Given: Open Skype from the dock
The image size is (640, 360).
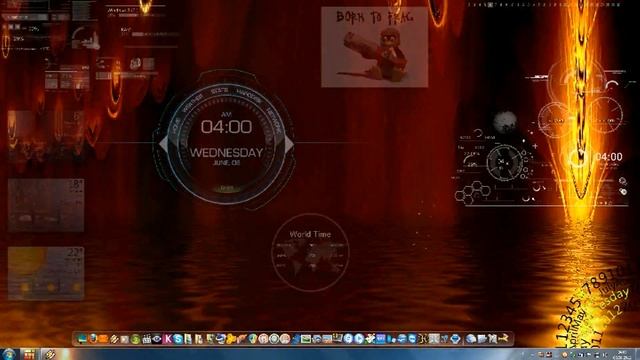Looking at the screenshot, I should coord(178,339).
